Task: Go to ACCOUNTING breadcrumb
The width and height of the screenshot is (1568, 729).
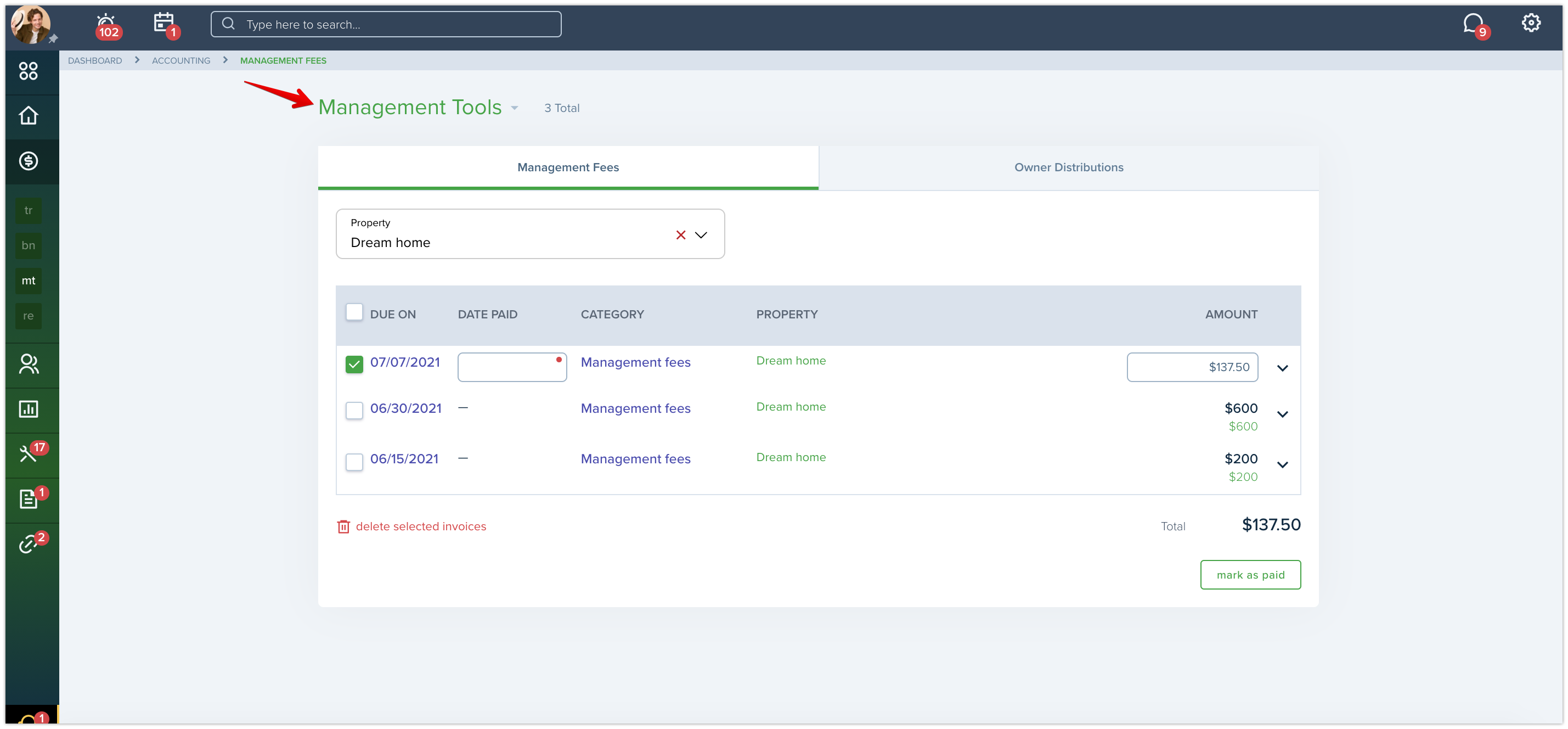Action: (x=181, y=60)
